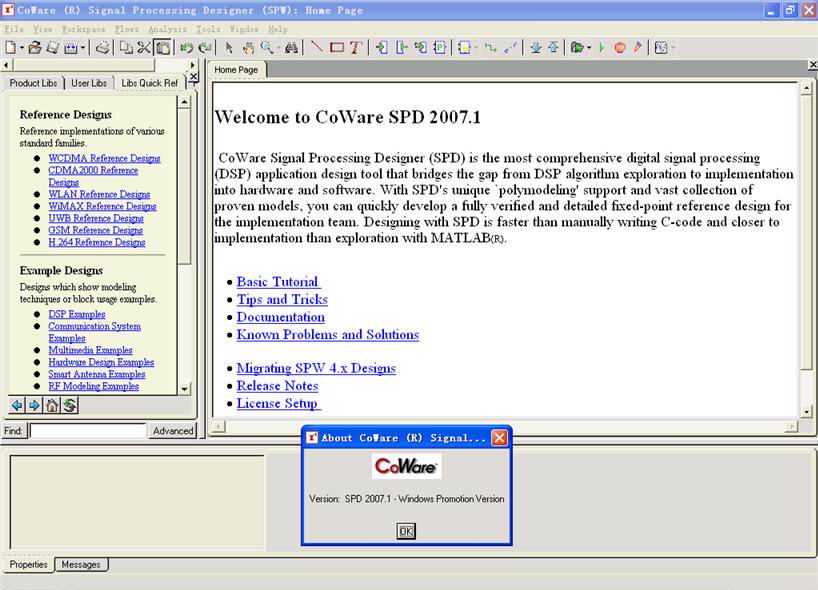The image size is (818, 590).
Task: Open the License Setup link
Action: [279, 404]
